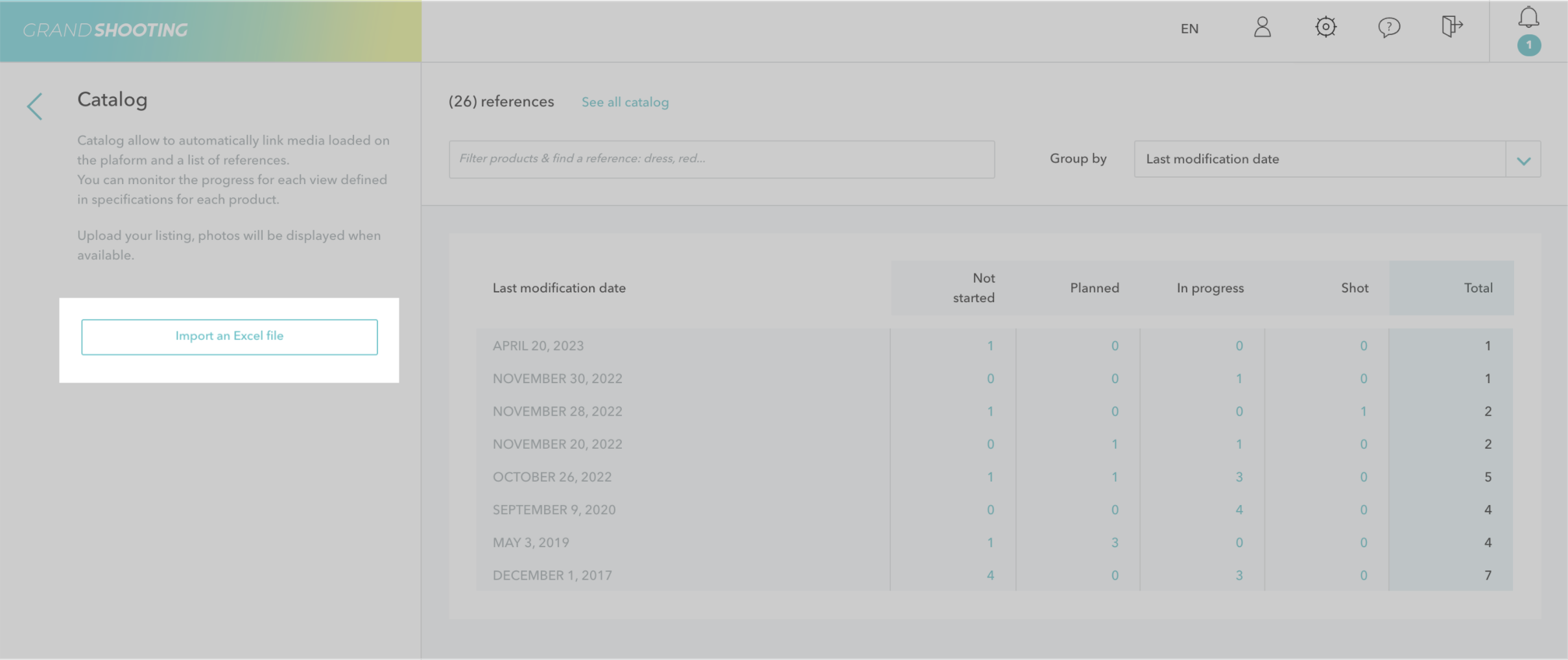Open notifications bell icon
1568x660 pixels.
[1528, 18]
